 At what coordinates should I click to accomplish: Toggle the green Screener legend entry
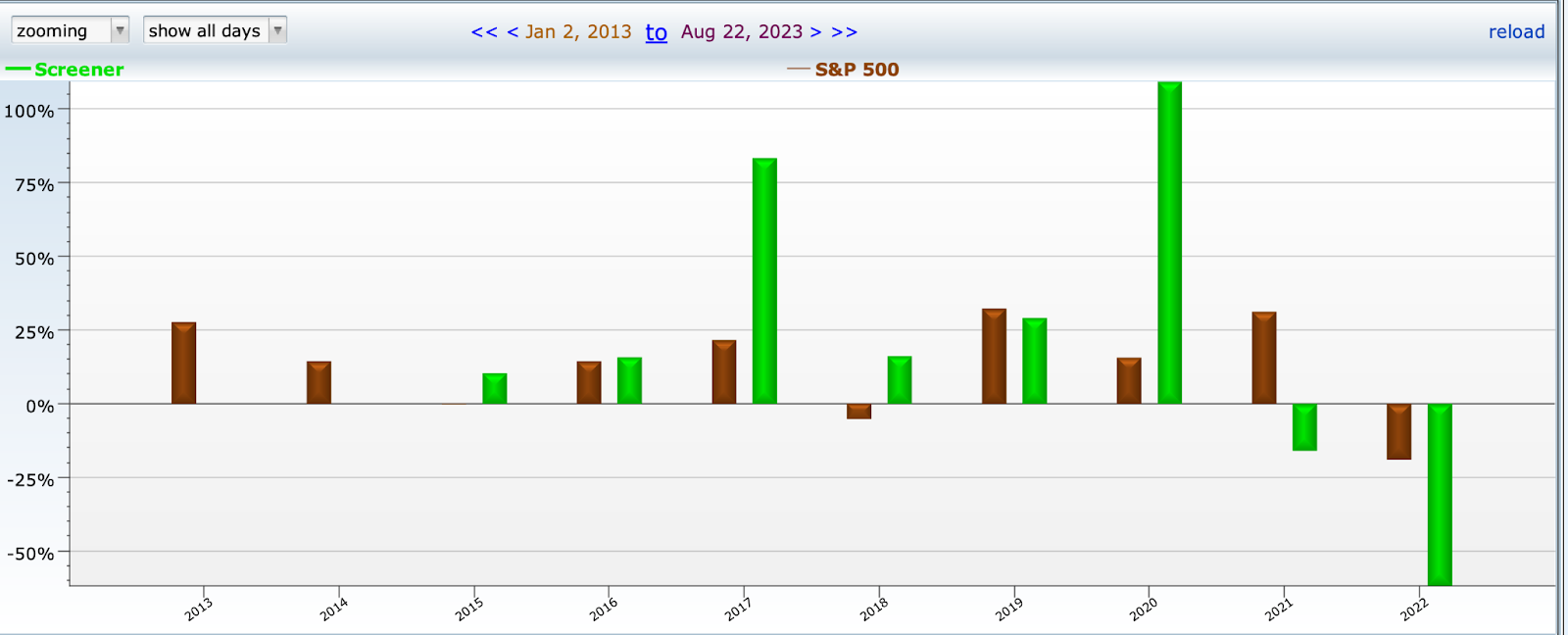pos(65,70)
